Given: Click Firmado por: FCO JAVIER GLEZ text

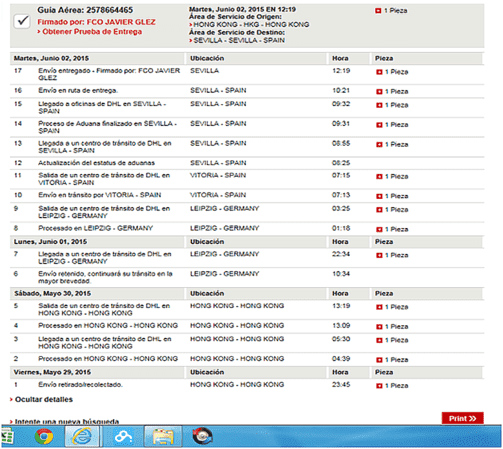Looking at the screenshot, I should (x=96, y=22).
